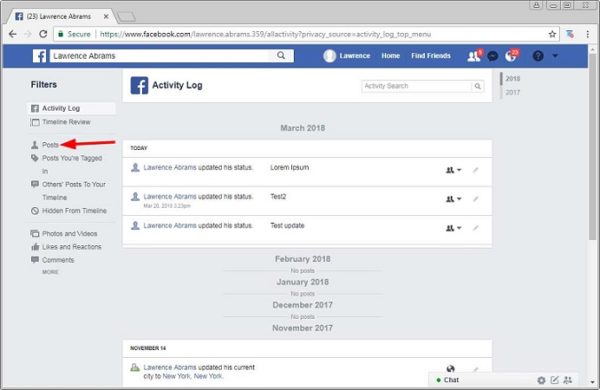Open friend requests icon

point(474,56)
